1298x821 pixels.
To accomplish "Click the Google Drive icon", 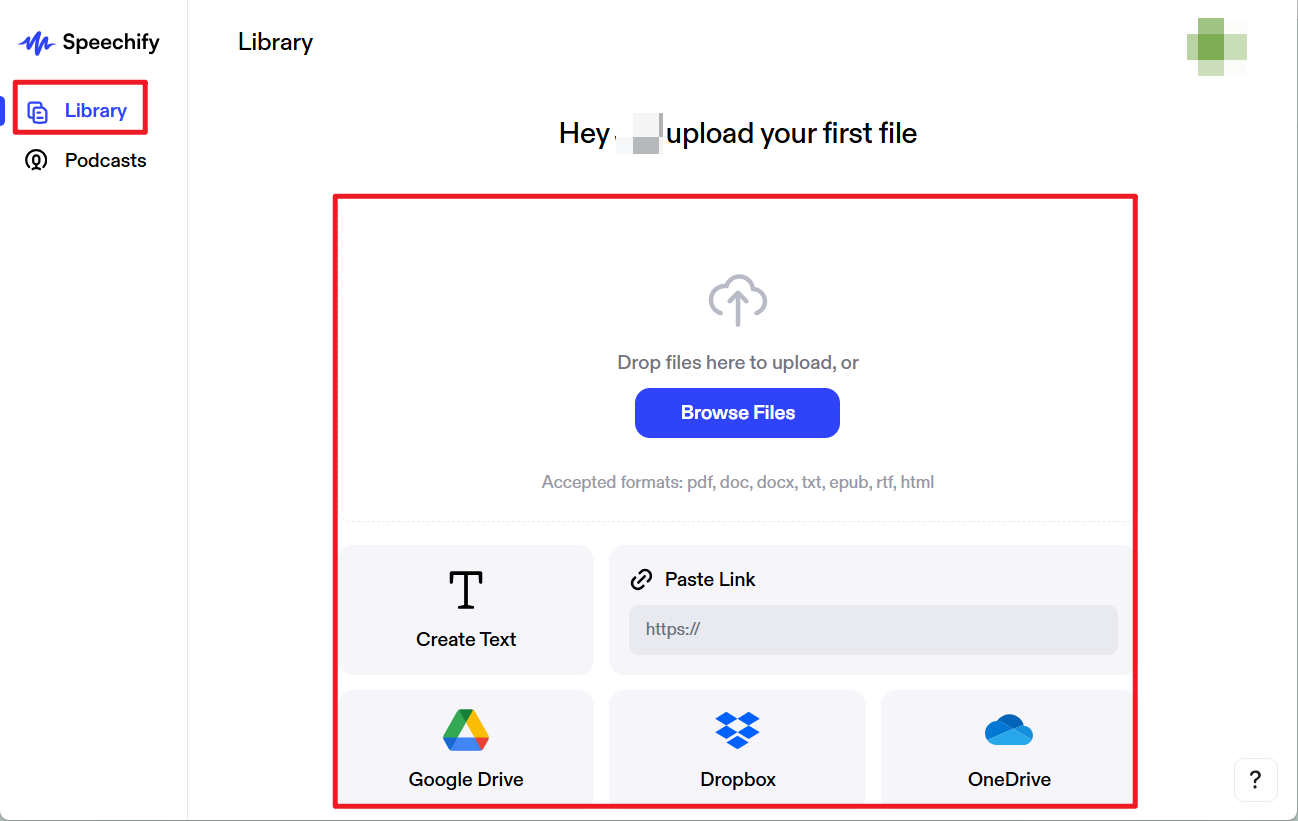I will [x=466, y=730].
